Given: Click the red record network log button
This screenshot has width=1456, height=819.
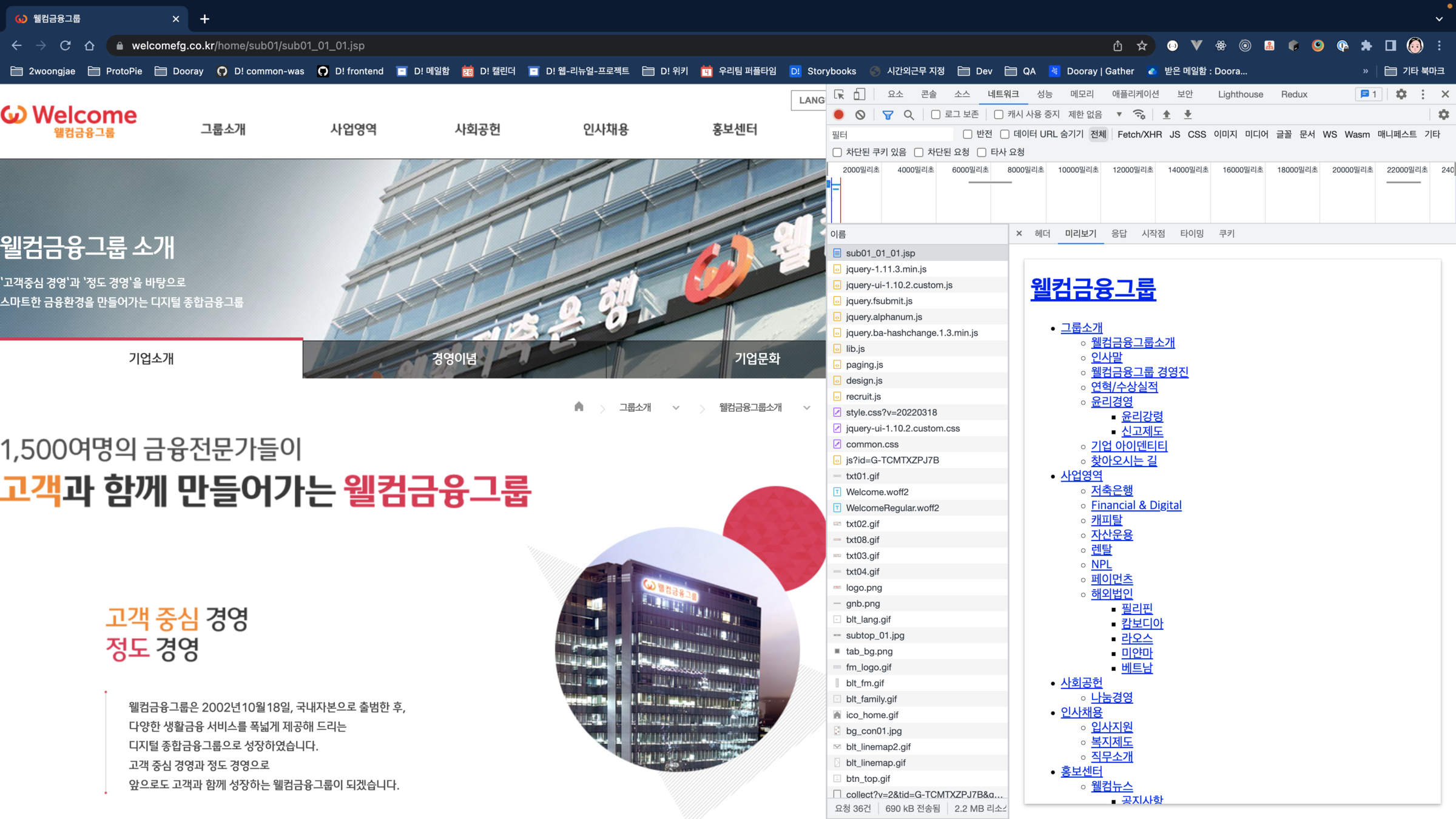Looking at the screenshot, I should [839, 115].
